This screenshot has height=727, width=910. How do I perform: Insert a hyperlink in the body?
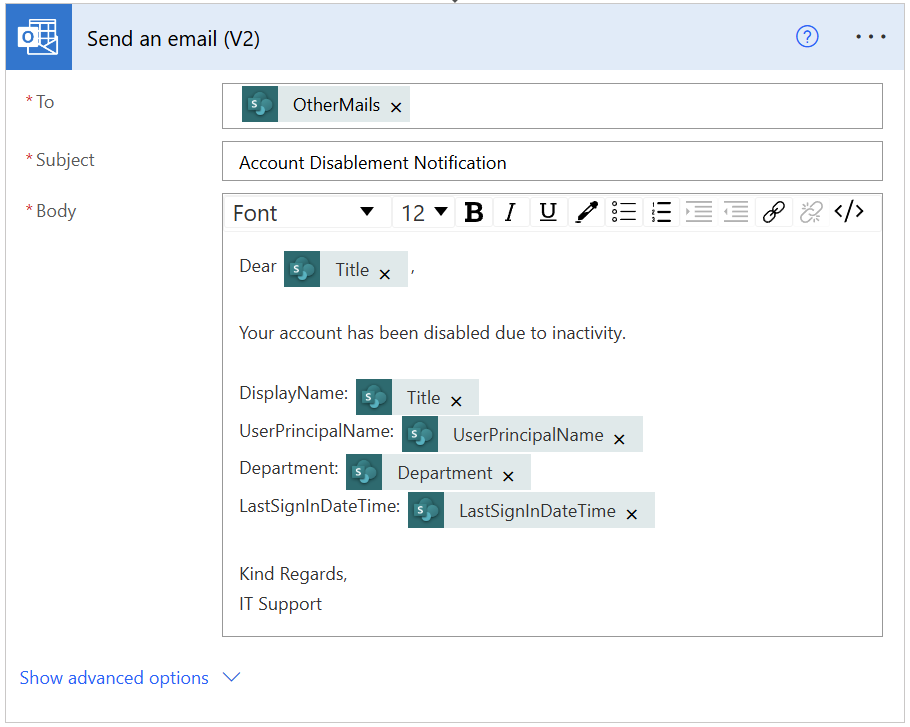(x=773, y=212)
